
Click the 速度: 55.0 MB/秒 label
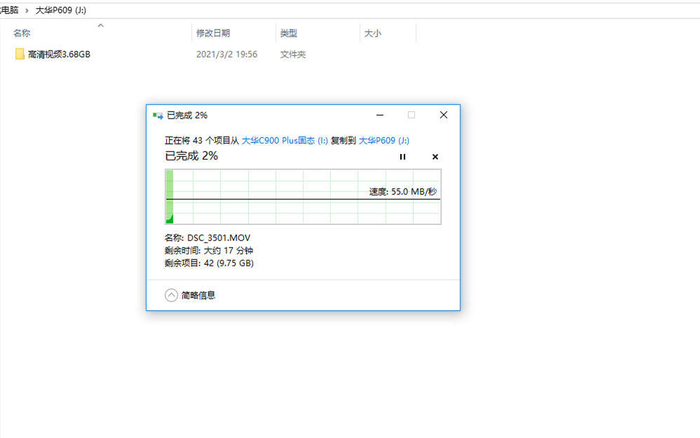click(x=403, y=192)
